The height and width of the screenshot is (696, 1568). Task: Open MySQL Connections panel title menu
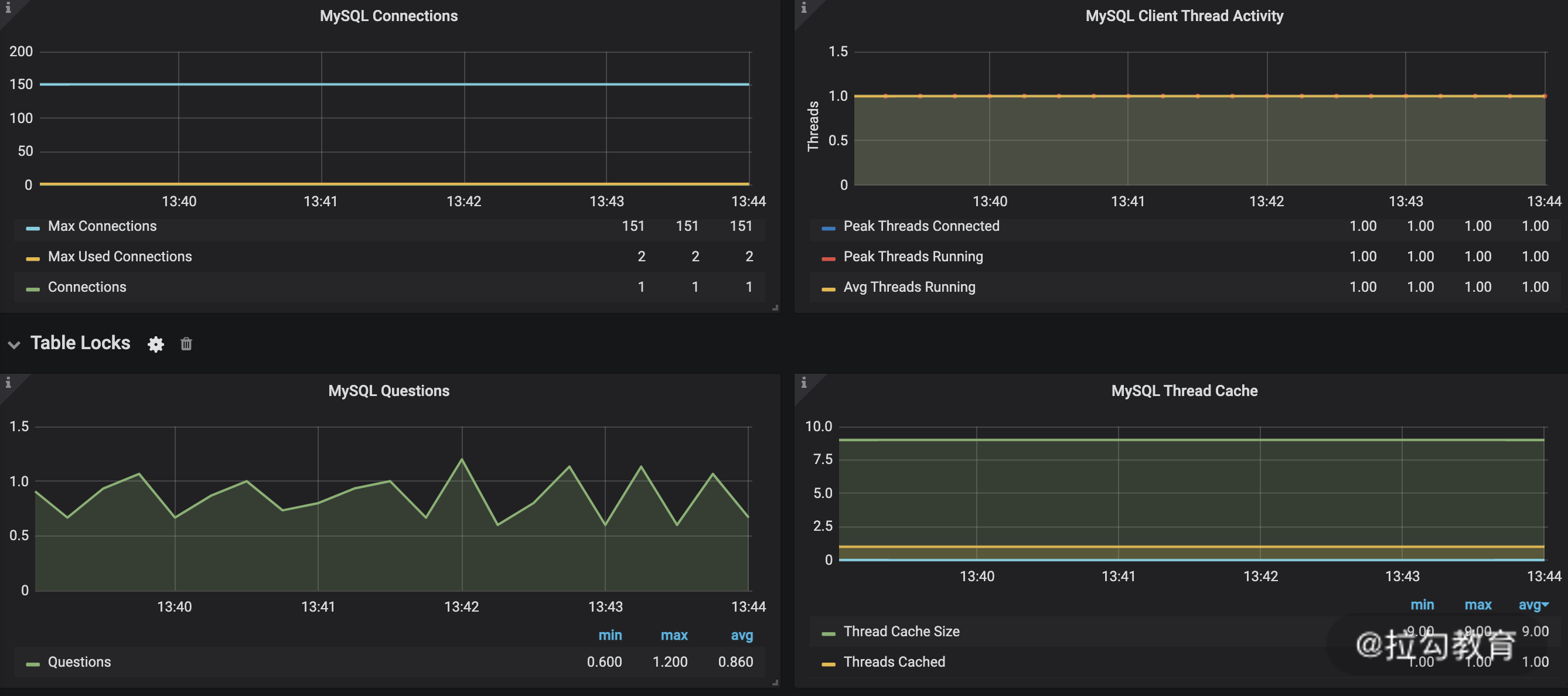pyautogui.click(x=388, y=16)
